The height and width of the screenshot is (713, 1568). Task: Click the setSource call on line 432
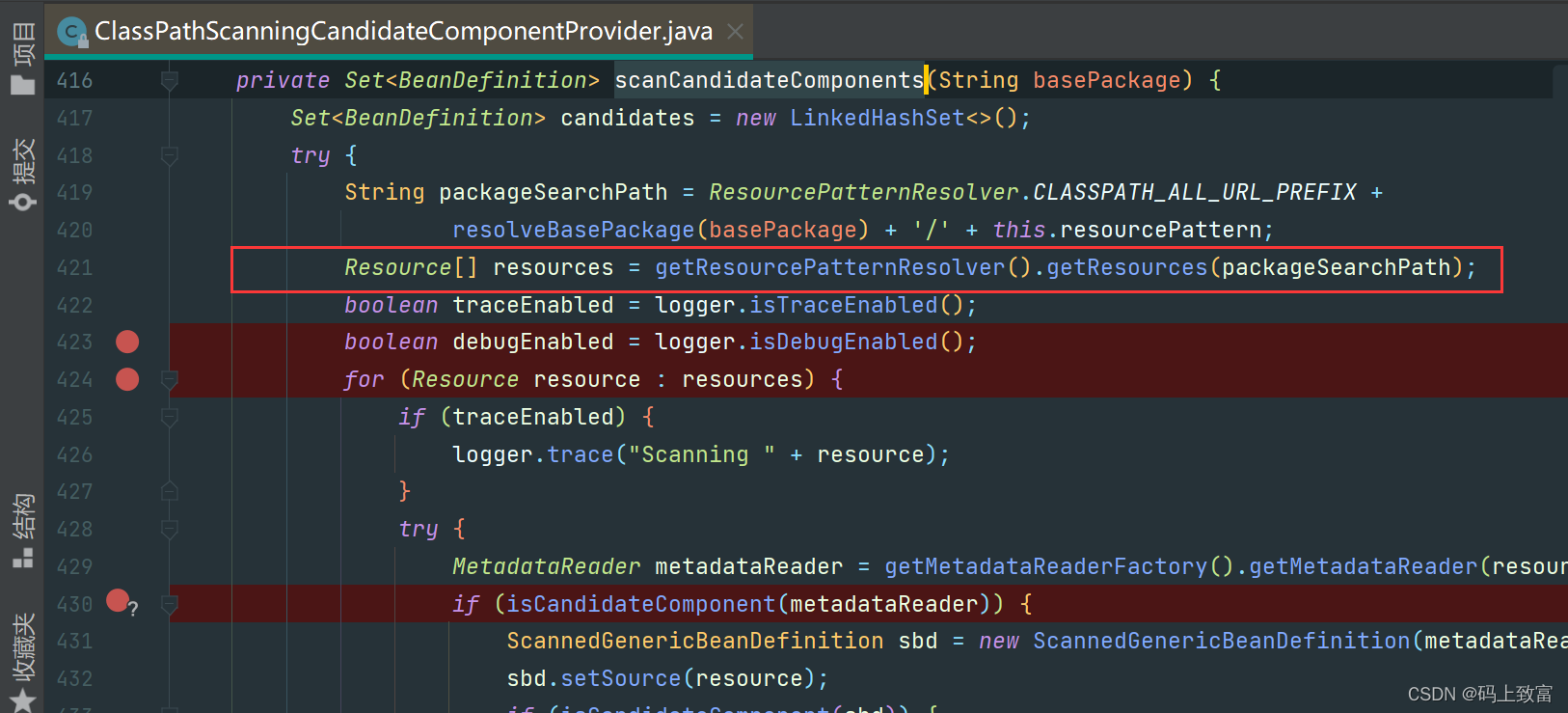[x=621, y=678]
